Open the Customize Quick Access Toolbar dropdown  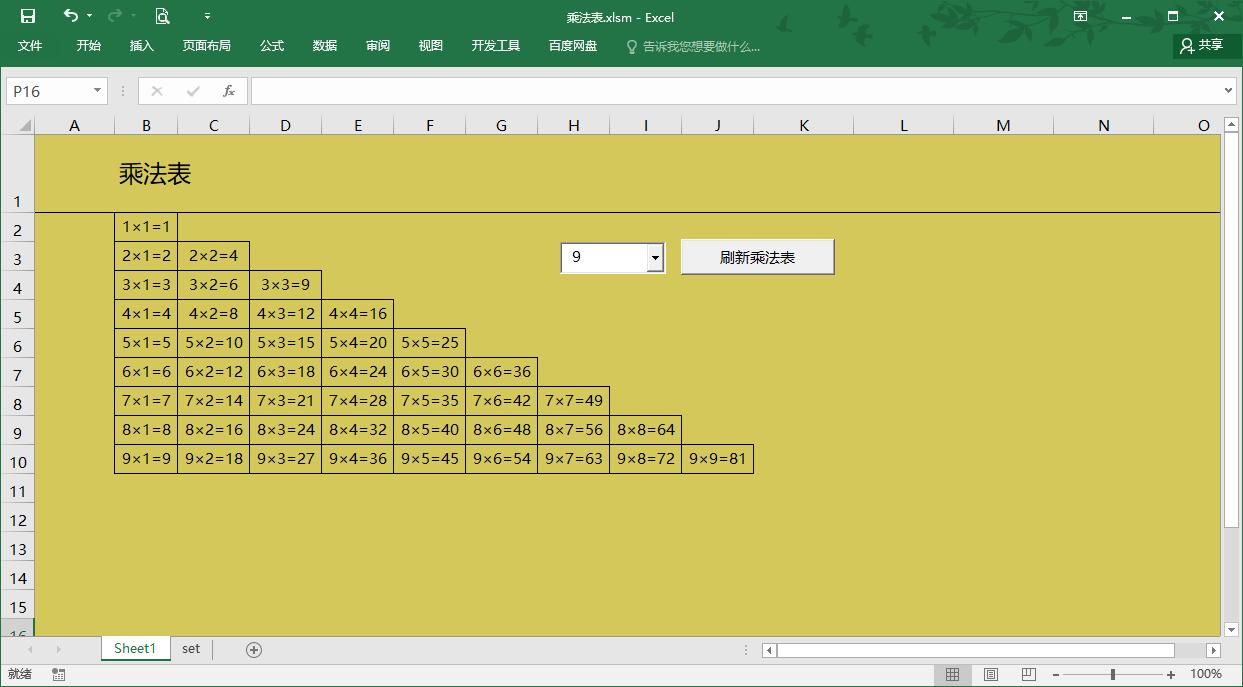click(x=207, y=16)
